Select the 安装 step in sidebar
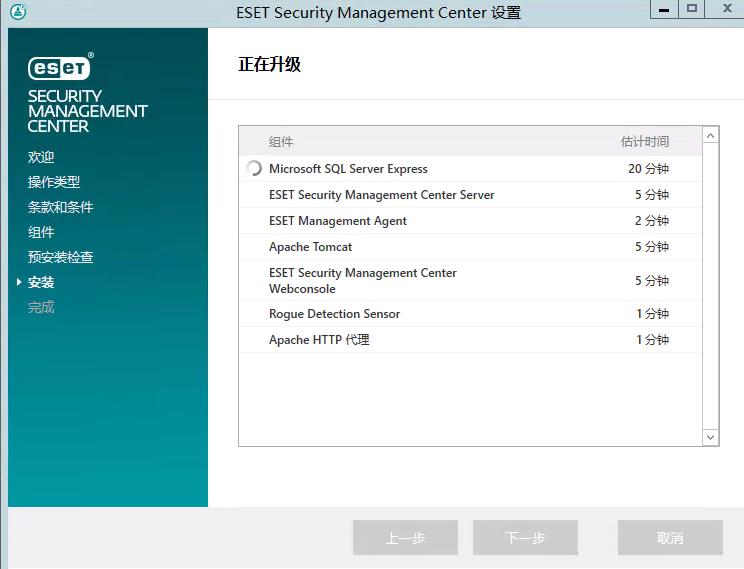This screenshot has height=569, width=744. [41, 282]
